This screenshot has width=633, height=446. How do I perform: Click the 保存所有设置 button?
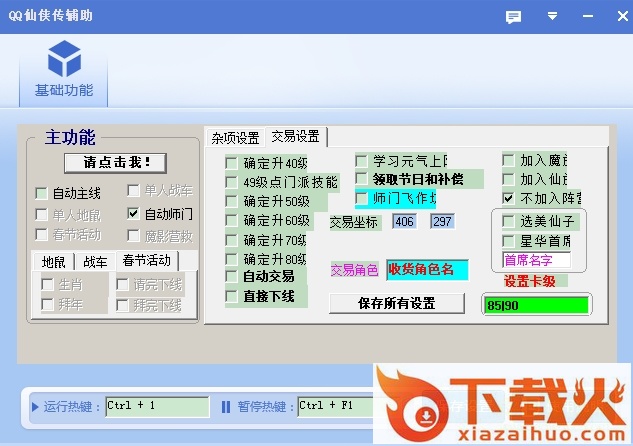(x=397, y=304)
